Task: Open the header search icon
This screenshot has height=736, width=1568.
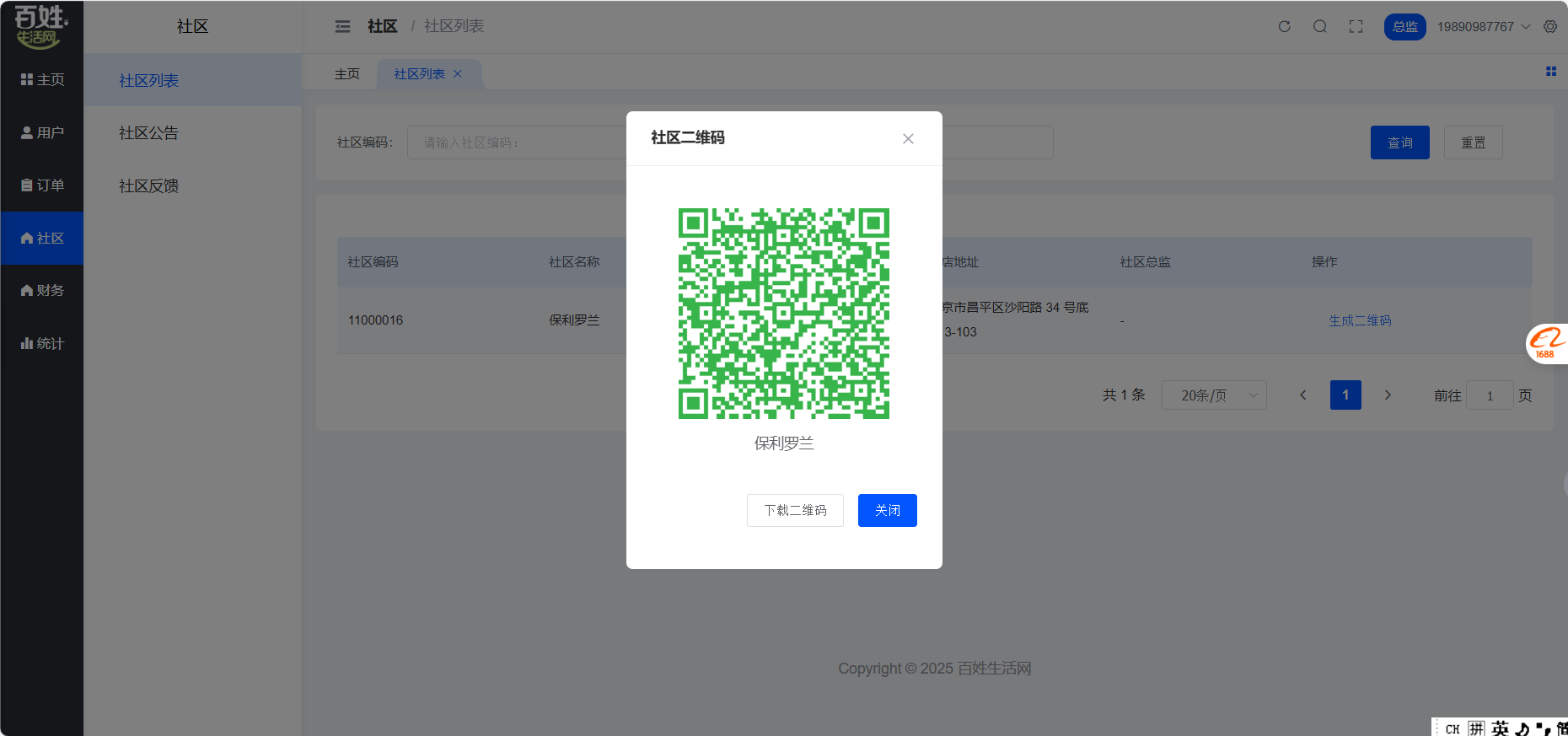Action: [x=1320, y=27]
